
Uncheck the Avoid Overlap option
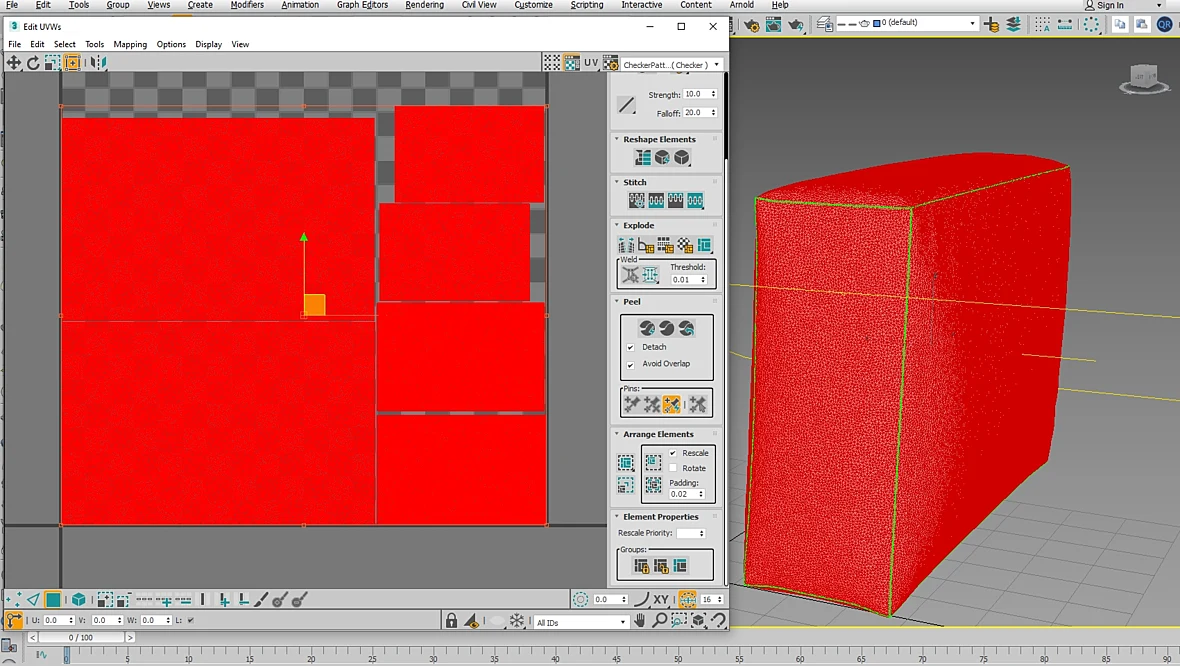631,364
